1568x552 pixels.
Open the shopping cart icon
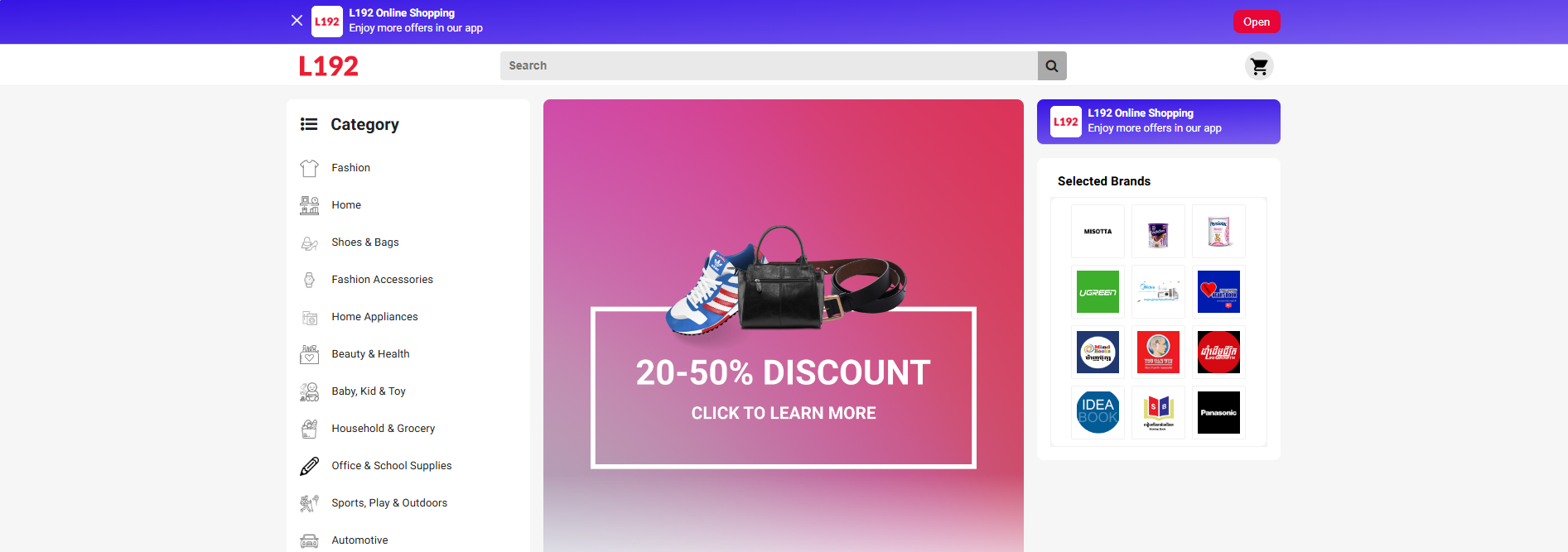[1259, 66]
